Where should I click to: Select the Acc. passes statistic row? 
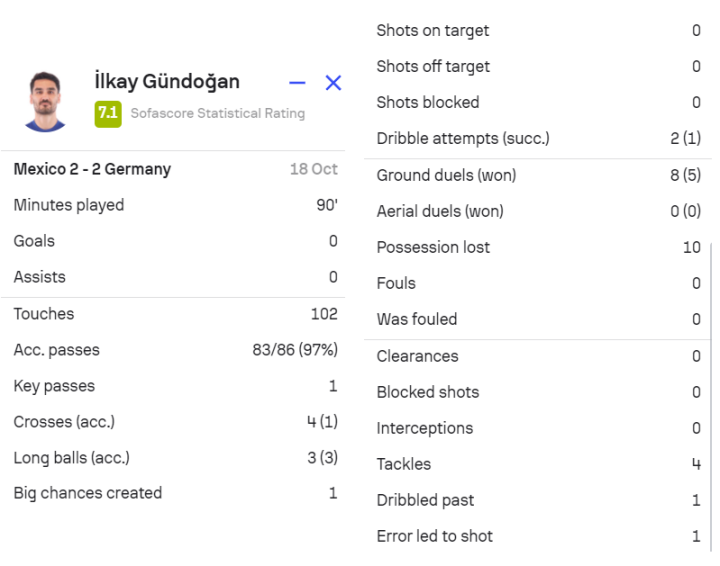[175, 350]
